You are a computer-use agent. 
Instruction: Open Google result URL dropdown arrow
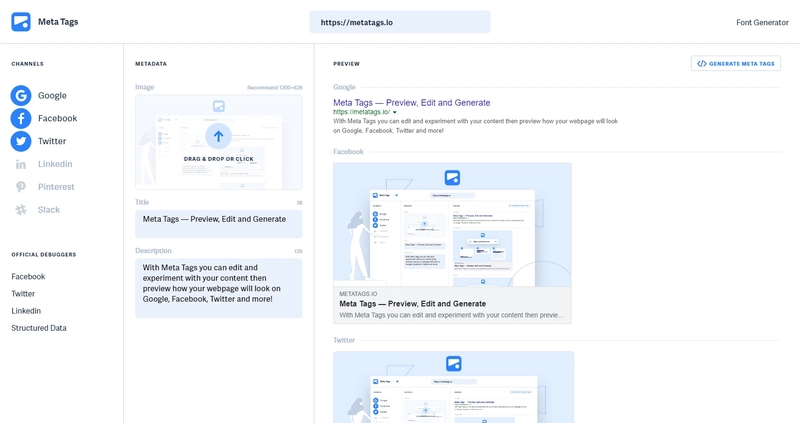395,112
